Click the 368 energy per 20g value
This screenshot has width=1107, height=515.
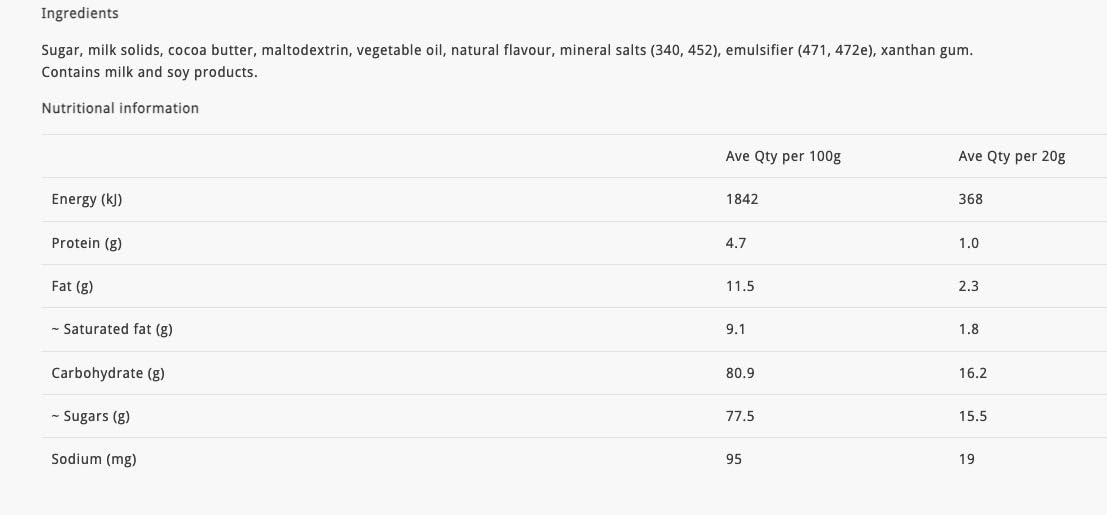970,199
